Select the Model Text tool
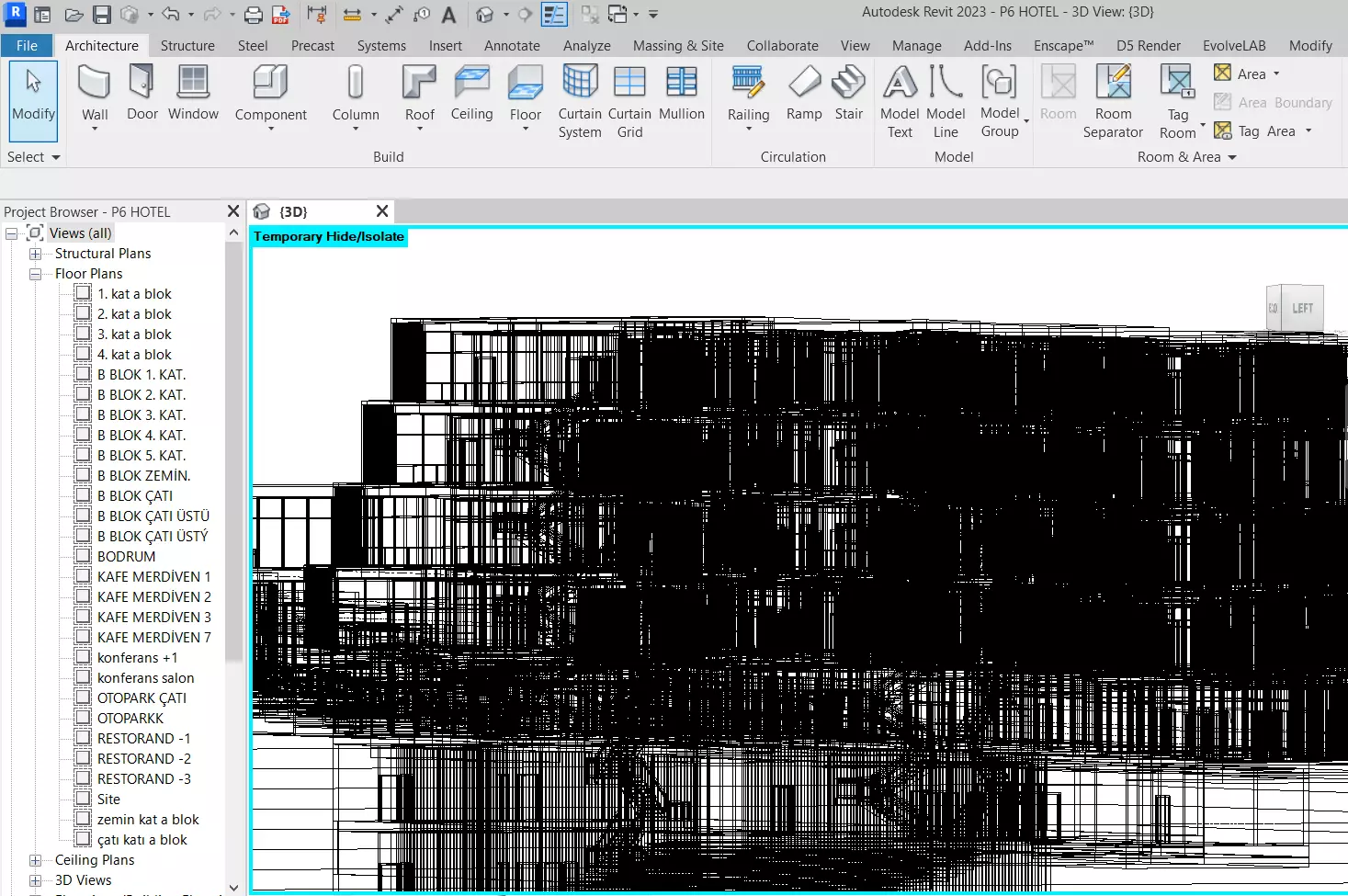Screen dimensions: 1348x896 pyautogui.click(x=900, y=101)
